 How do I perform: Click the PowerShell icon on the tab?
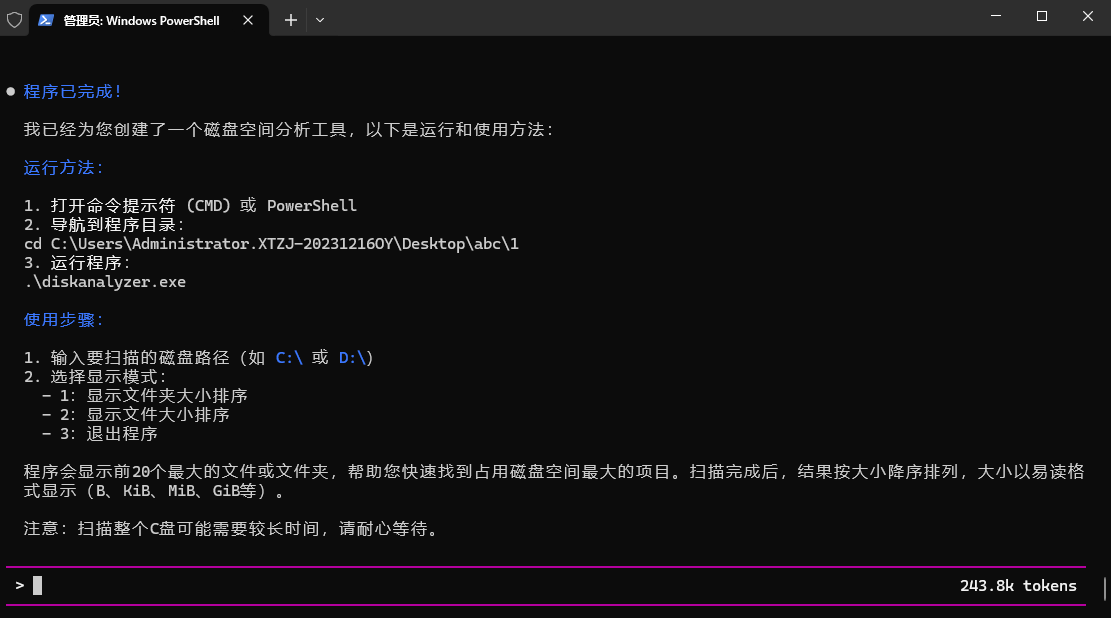coord(46,20)
